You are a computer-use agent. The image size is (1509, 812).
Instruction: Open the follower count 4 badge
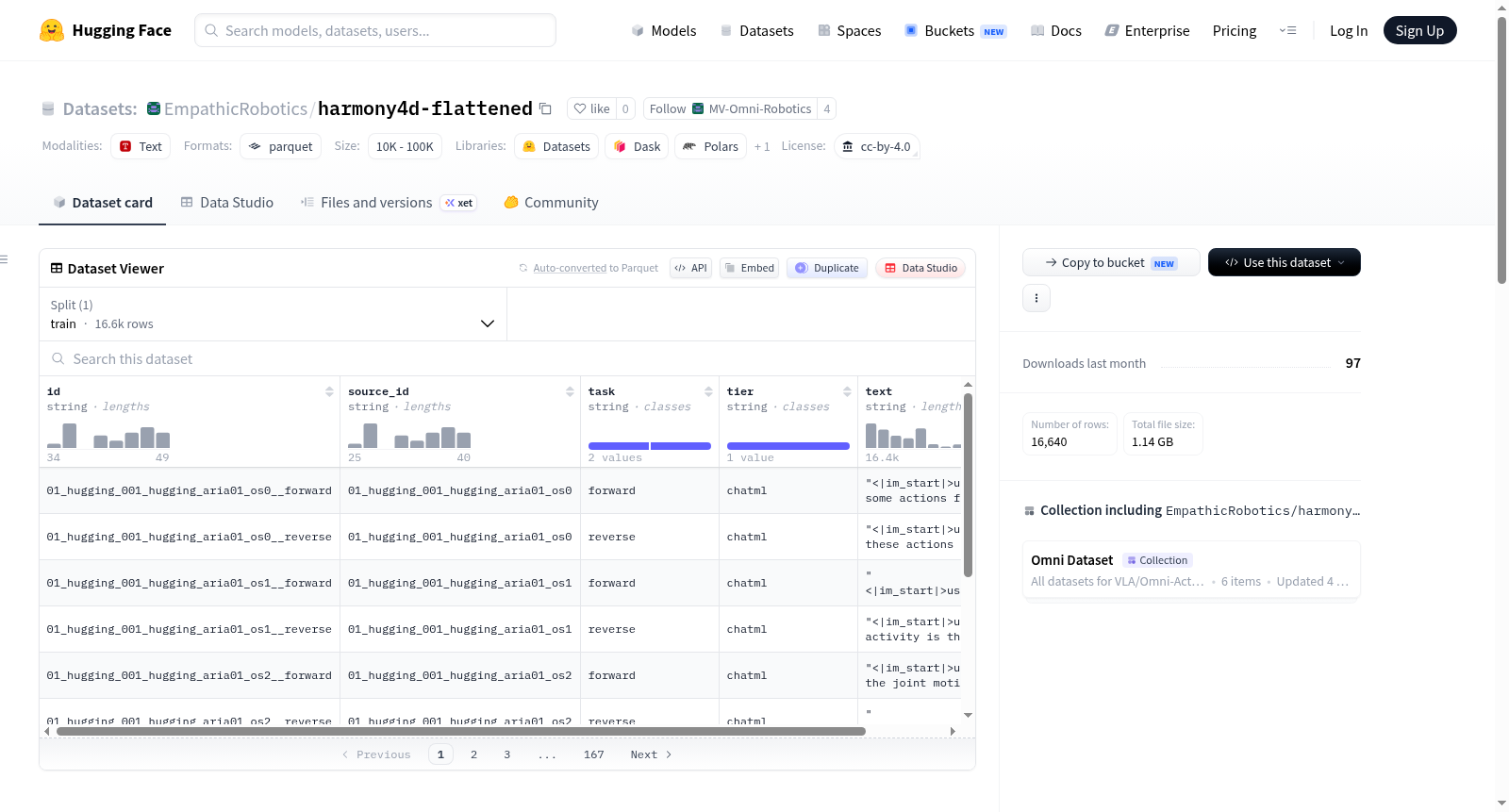827,108
